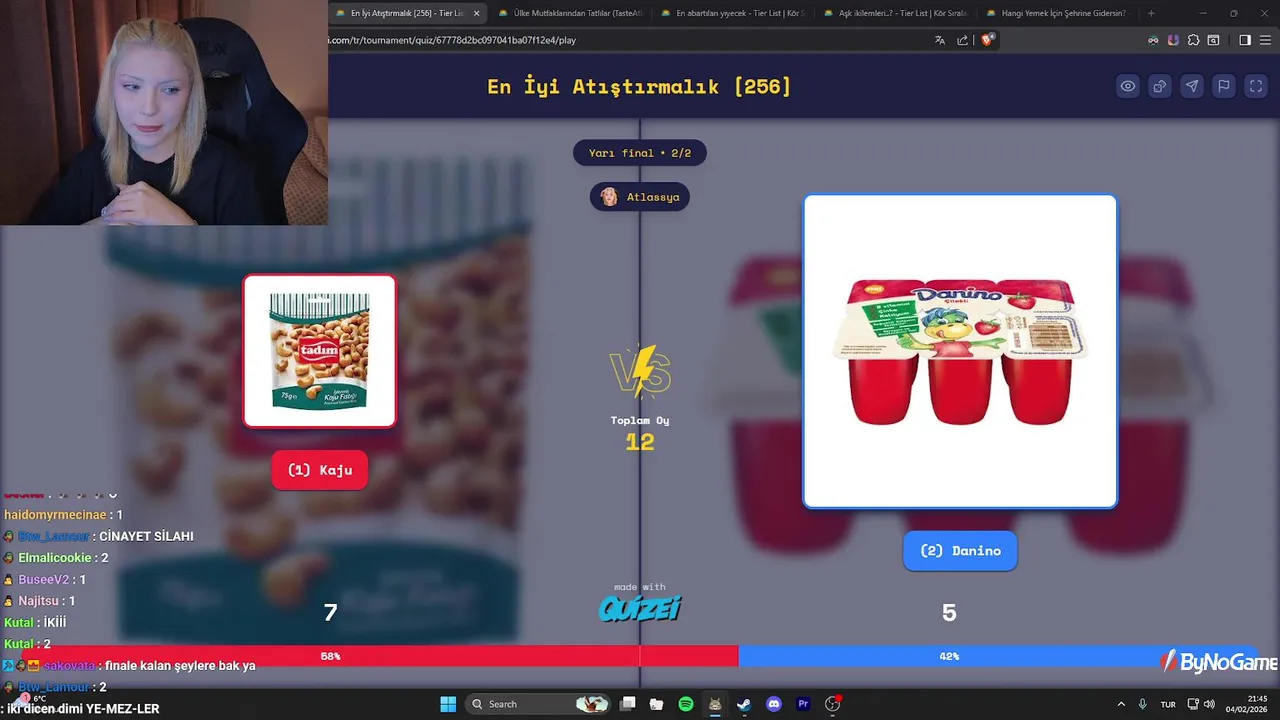Click the active browser icon in taskbar
The height and width of the screenshot is (720, 1280).
[x=715, y=704]
